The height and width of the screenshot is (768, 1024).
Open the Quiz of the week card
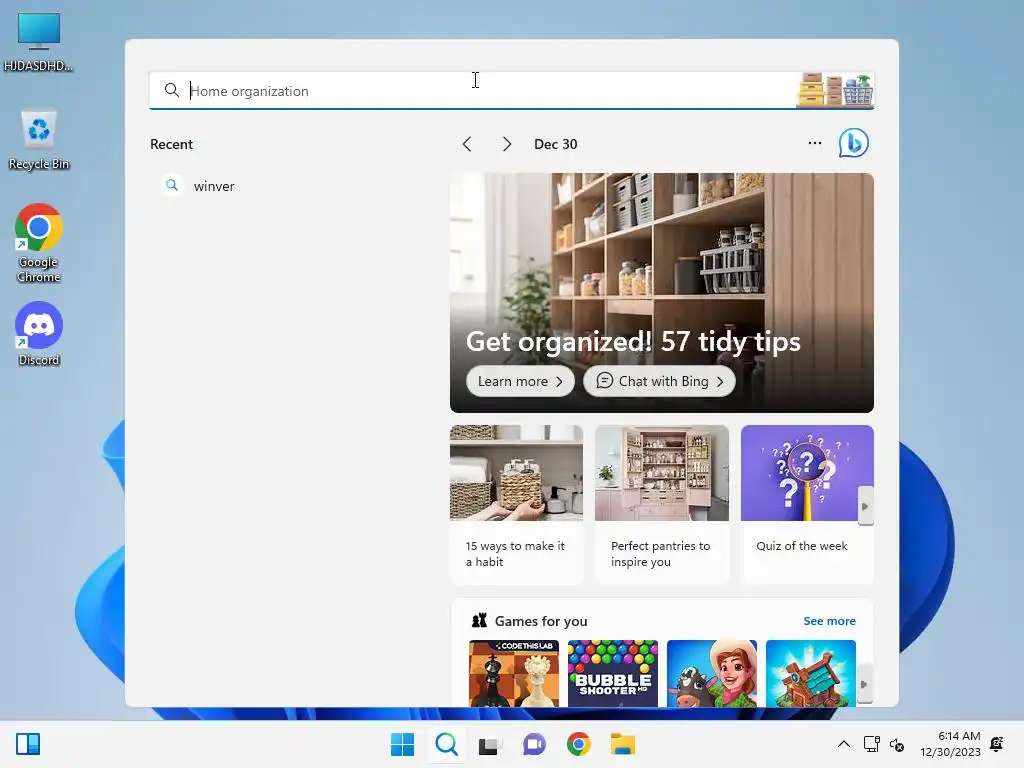(807, 504)
